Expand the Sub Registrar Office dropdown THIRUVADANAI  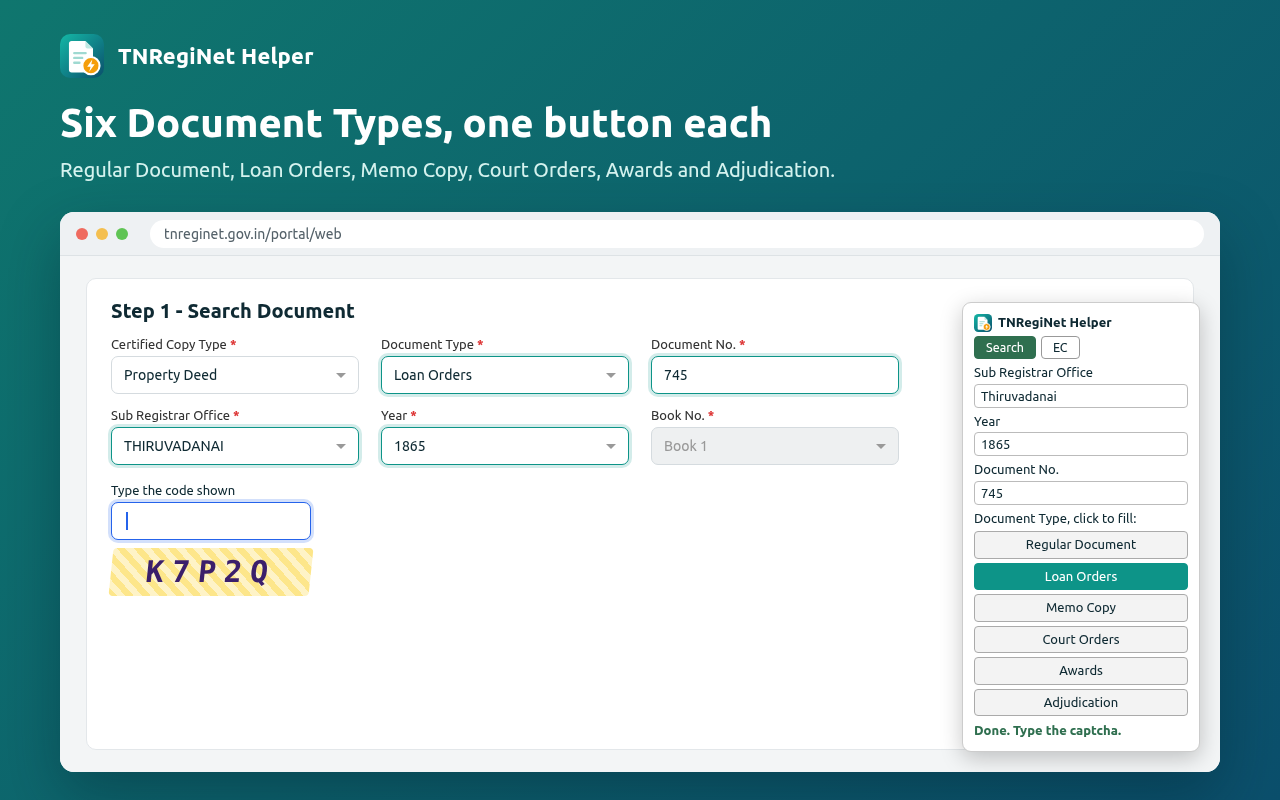[235, 446]
